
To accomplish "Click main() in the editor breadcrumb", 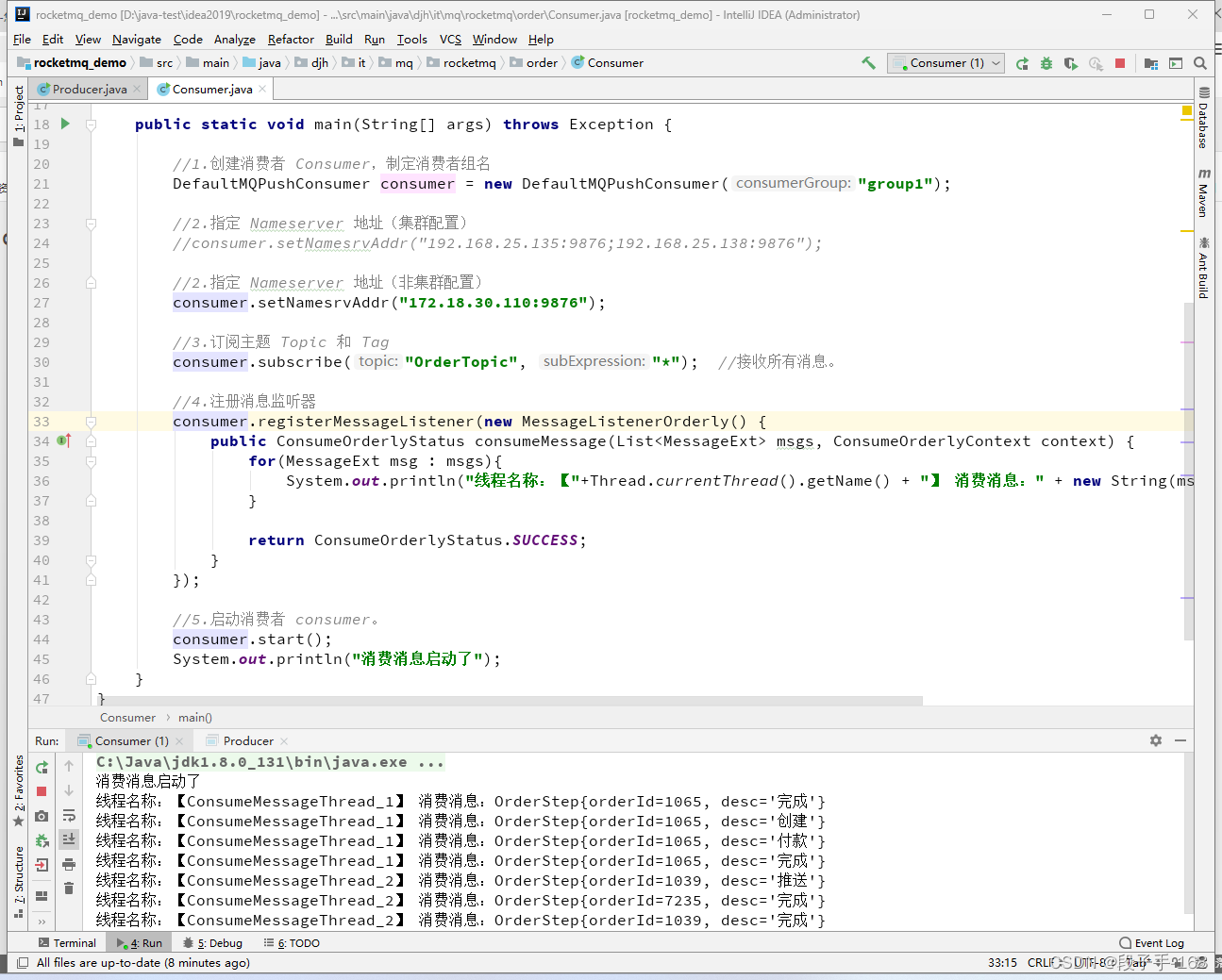I will click(195, 718).
